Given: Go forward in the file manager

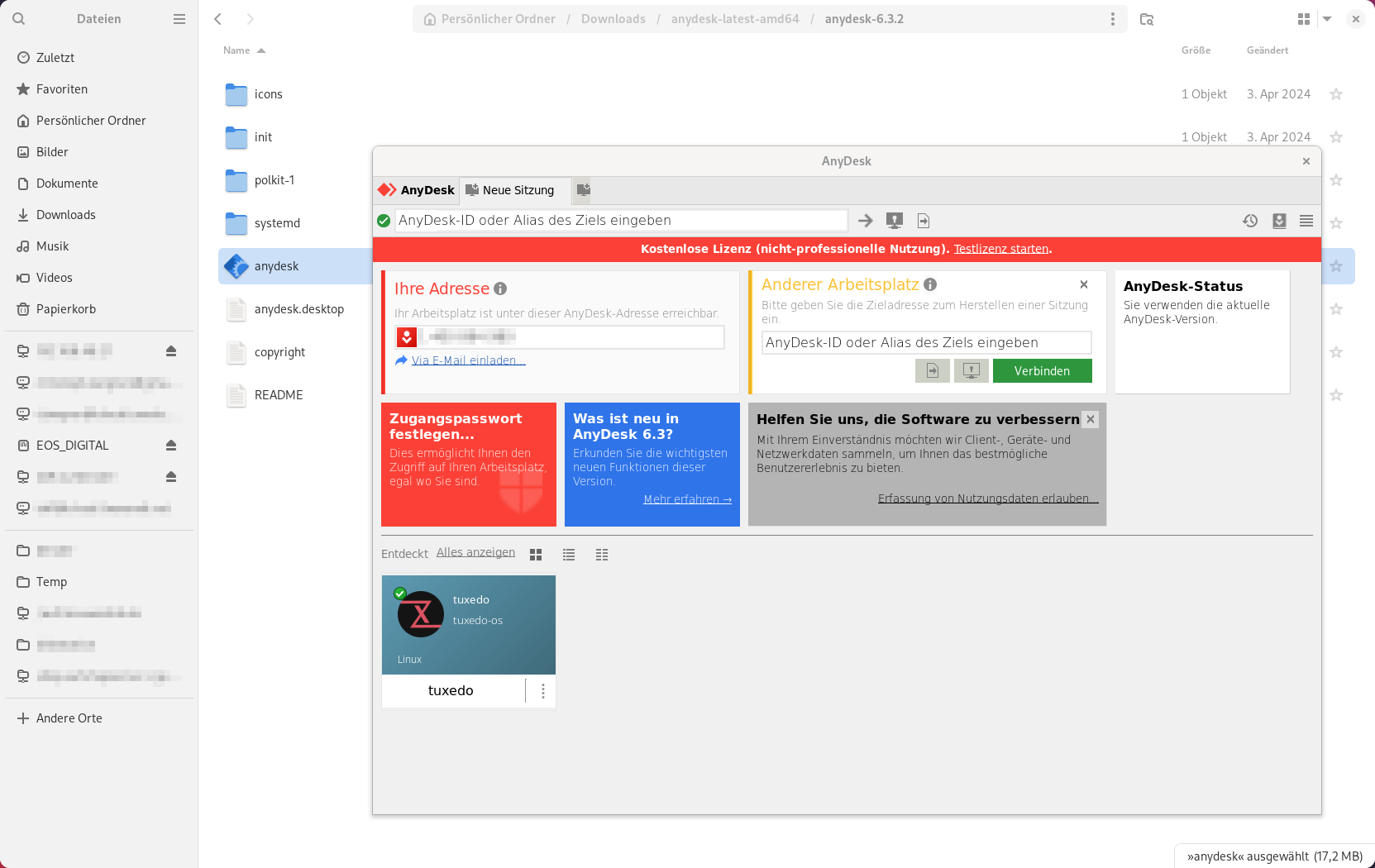Looking at the screenshot, I should [250, 19].
